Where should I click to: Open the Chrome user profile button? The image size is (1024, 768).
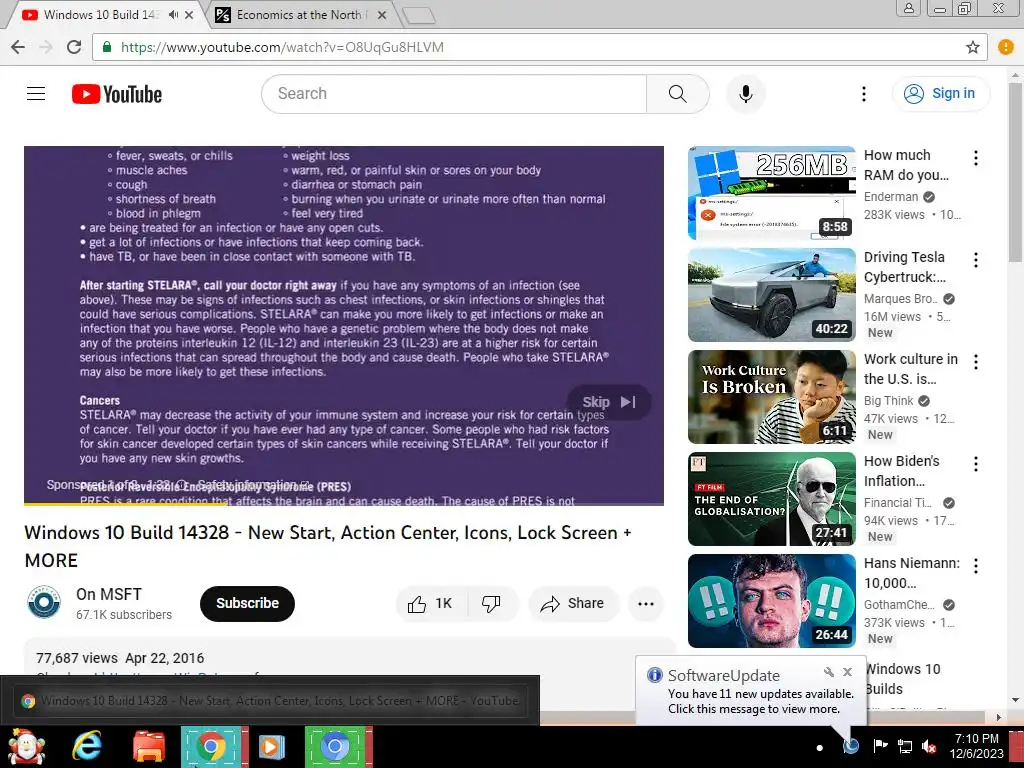tap(908, 9)
